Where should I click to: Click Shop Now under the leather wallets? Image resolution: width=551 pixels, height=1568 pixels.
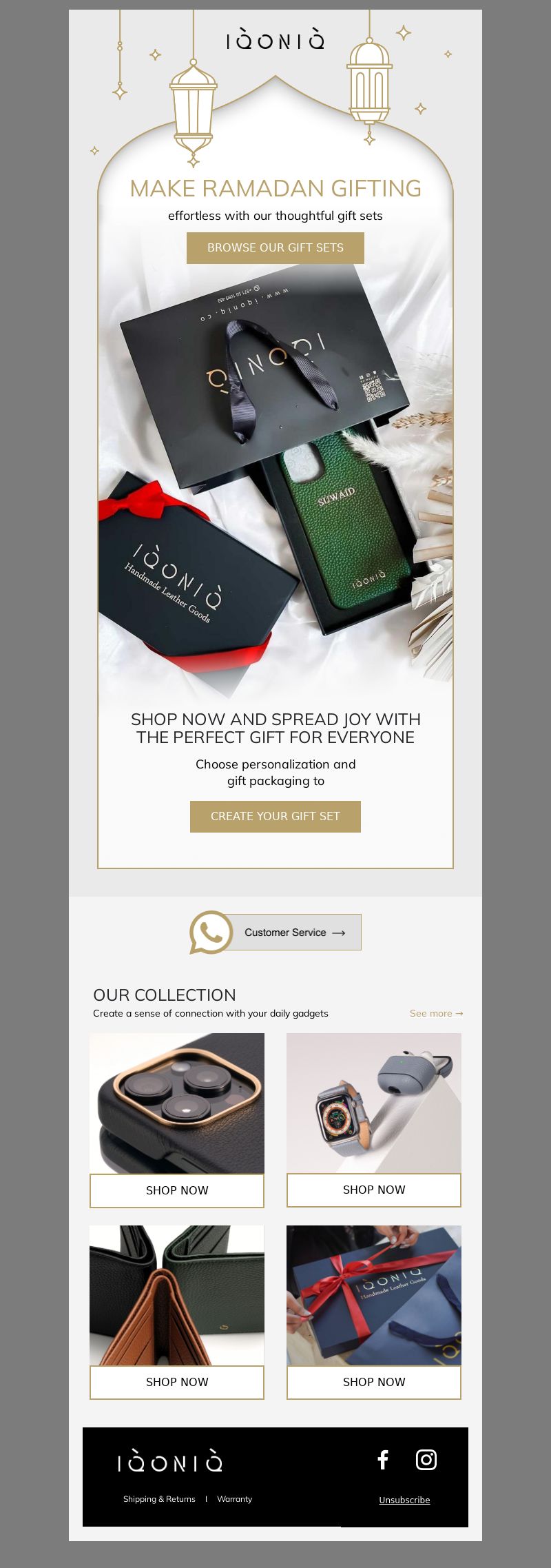click(177, 1382)
